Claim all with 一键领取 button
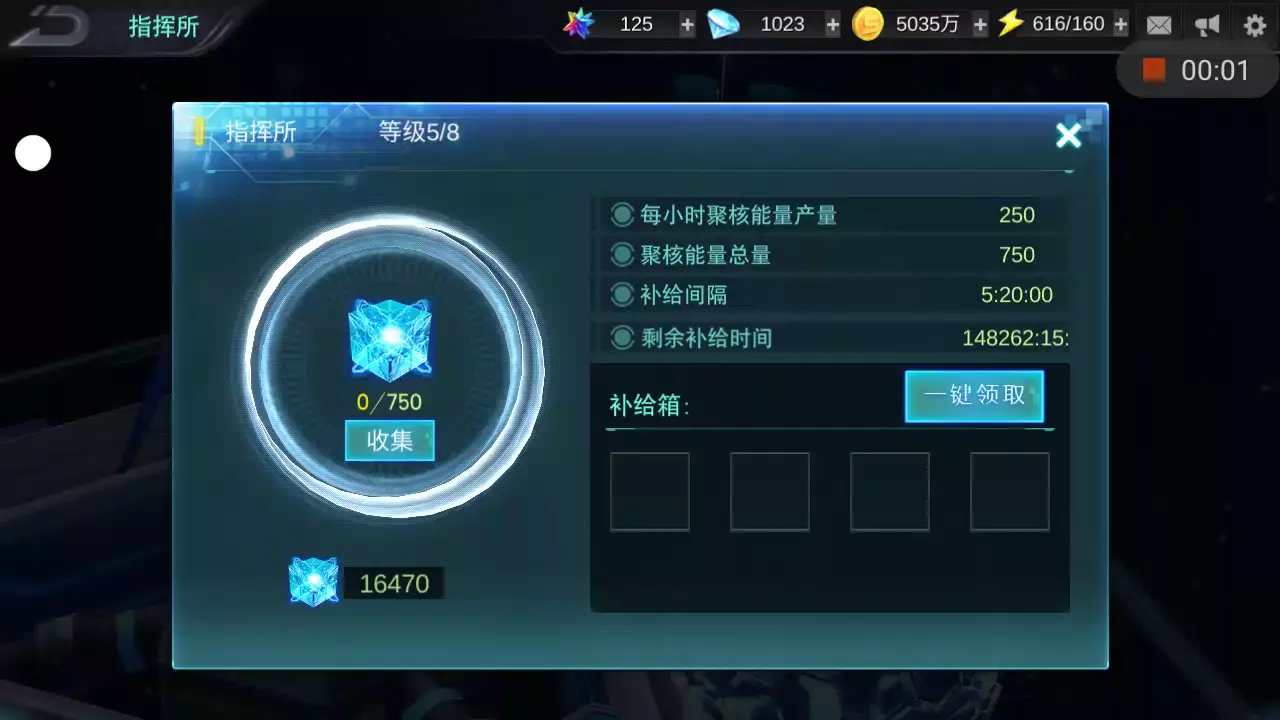The height and width of the screenshot is (720, 1280). [x=975, y=396]
